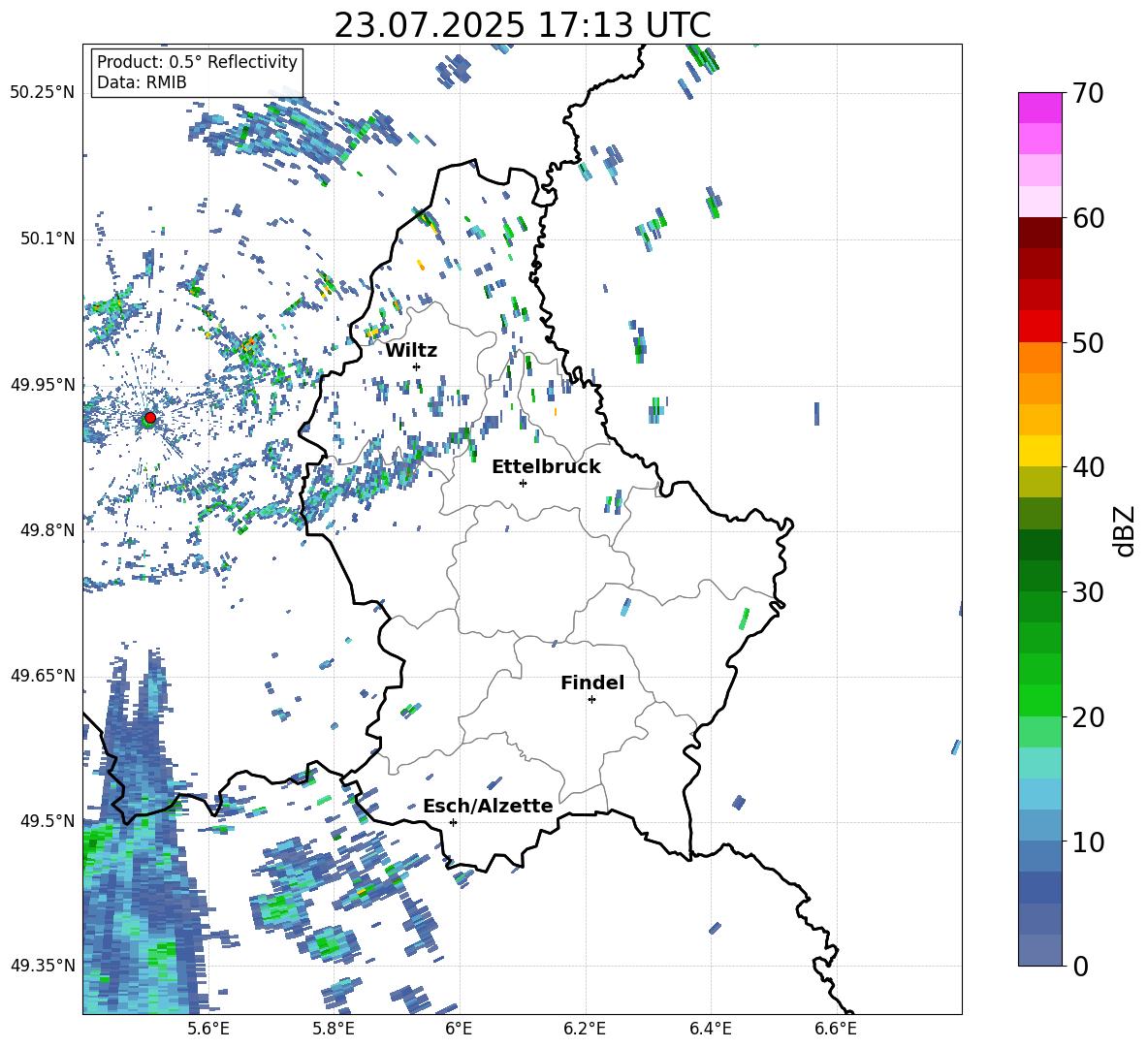Image resolution: width=1148 pixels, height=1048 pixels.
Task: Click the Esch/Alzette station cross marker
Action: (453, 822)
